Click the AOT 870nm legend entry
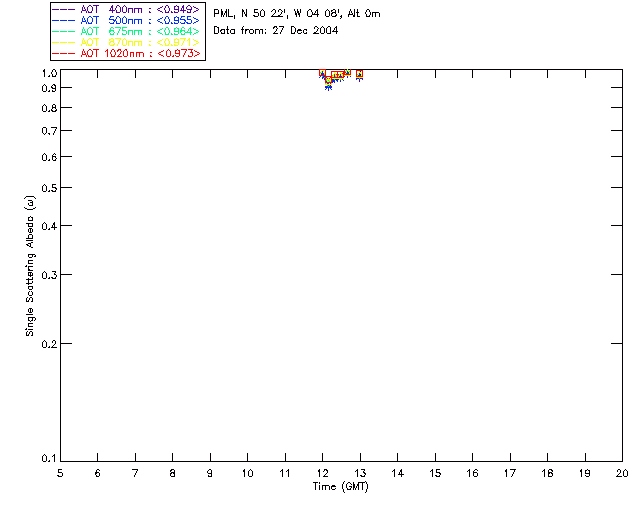Screen dimensions: 640x512 tap(126, 42)
